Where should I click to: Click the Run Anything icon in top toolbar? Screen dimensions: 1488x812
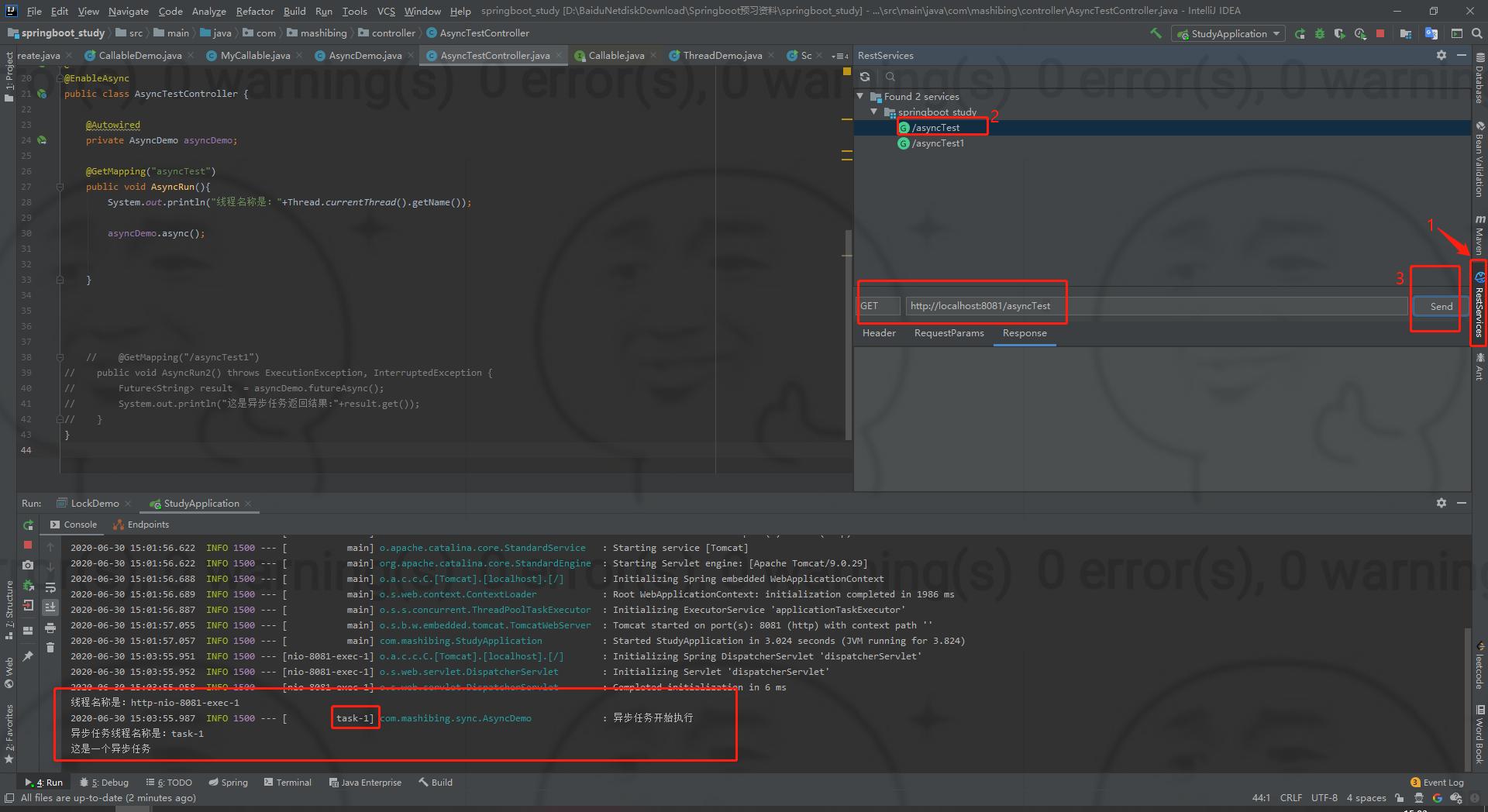point(1457,33)
